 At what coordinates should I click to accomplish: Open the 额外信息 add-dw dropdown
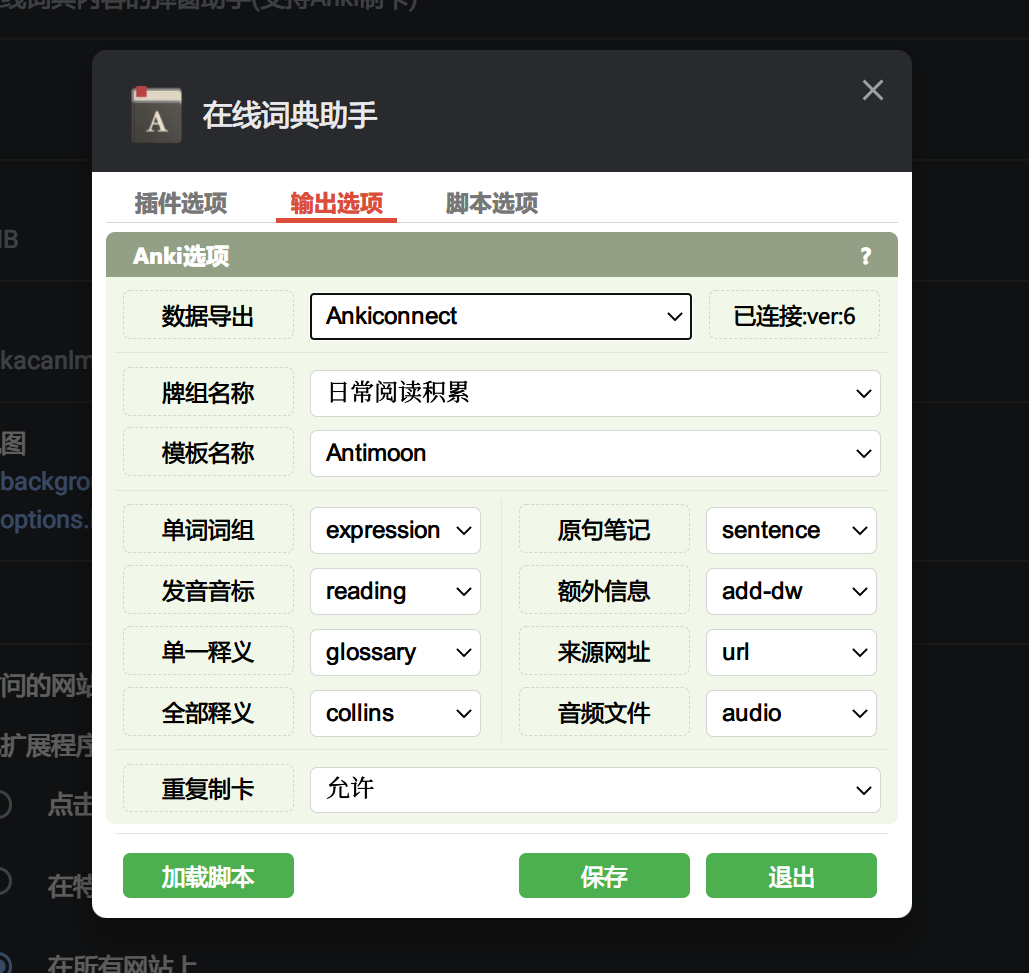click(x=791, y=591)
